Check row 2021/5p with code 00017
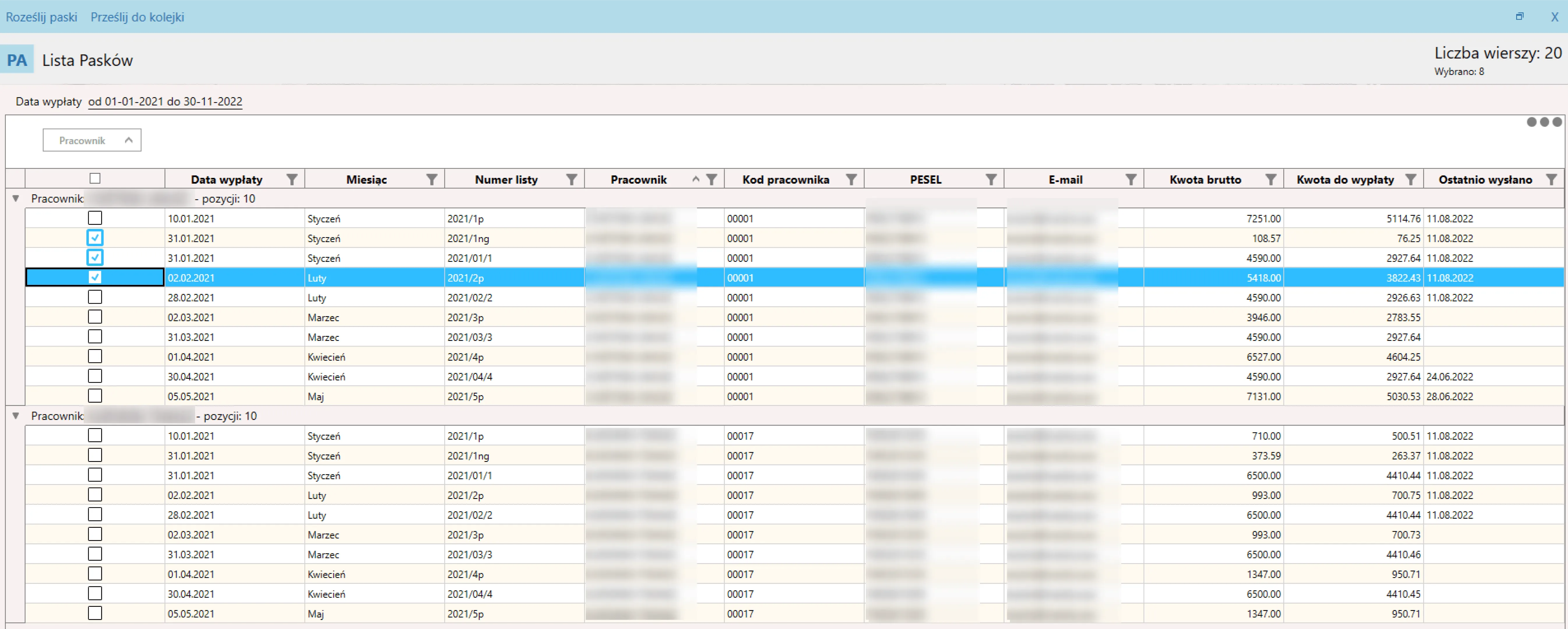Viewport: 1568px width, 629px height. (x=95, y=613)
